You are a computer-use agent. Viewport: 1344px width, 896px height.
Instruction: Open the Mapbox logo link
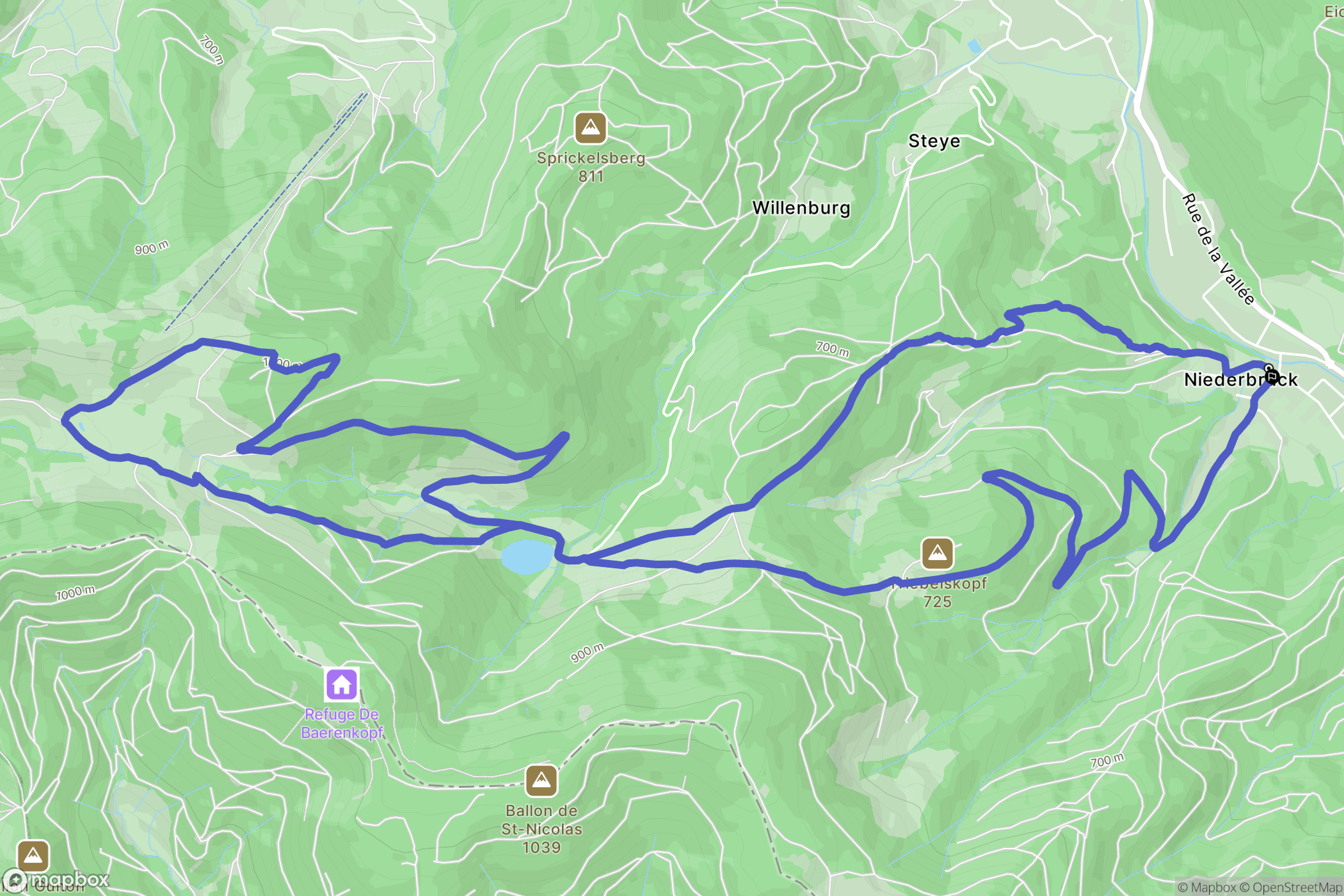tap(56, 879)
